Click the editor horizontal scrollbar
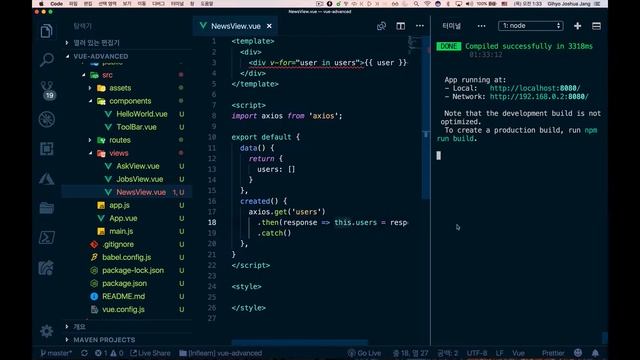Image resolution: width=640 pixels, height=360 pixels. 300,342
